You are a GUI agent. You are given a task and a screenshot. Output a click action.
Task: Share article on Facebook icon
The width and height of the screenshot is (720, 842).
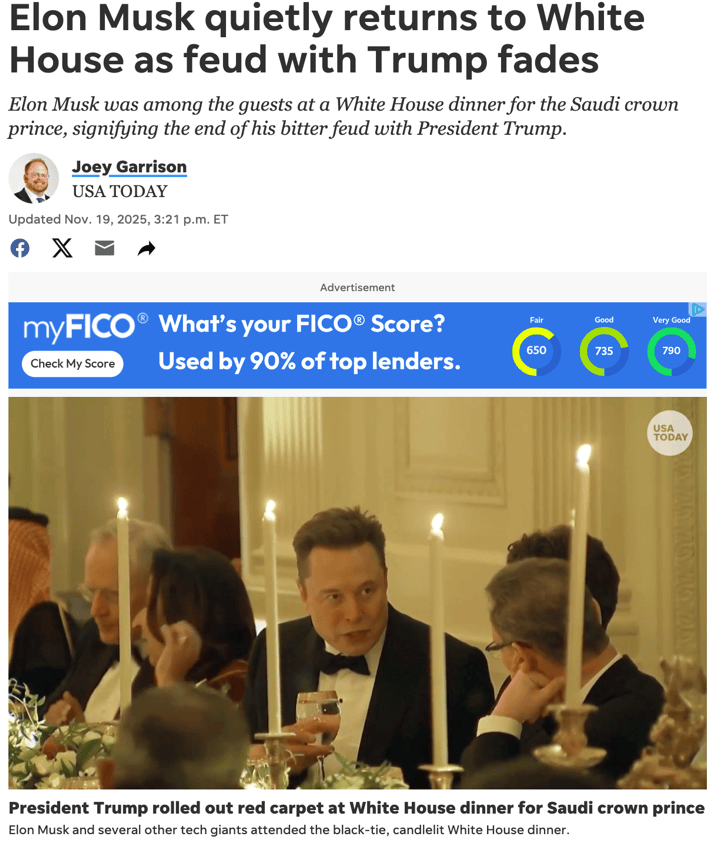coord(20,248)
